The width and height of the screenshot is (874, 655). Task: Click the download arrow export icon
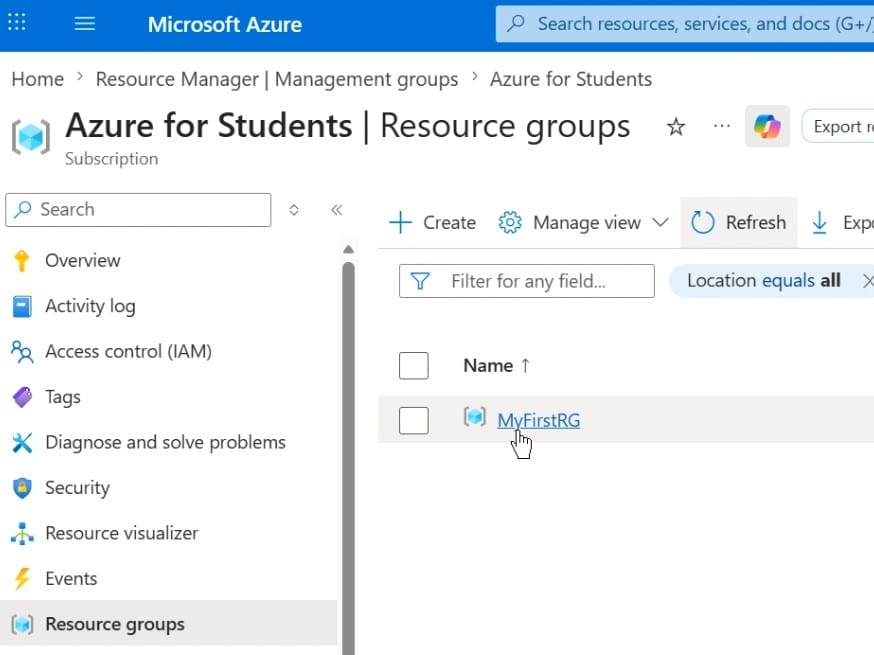coord(819,222)
